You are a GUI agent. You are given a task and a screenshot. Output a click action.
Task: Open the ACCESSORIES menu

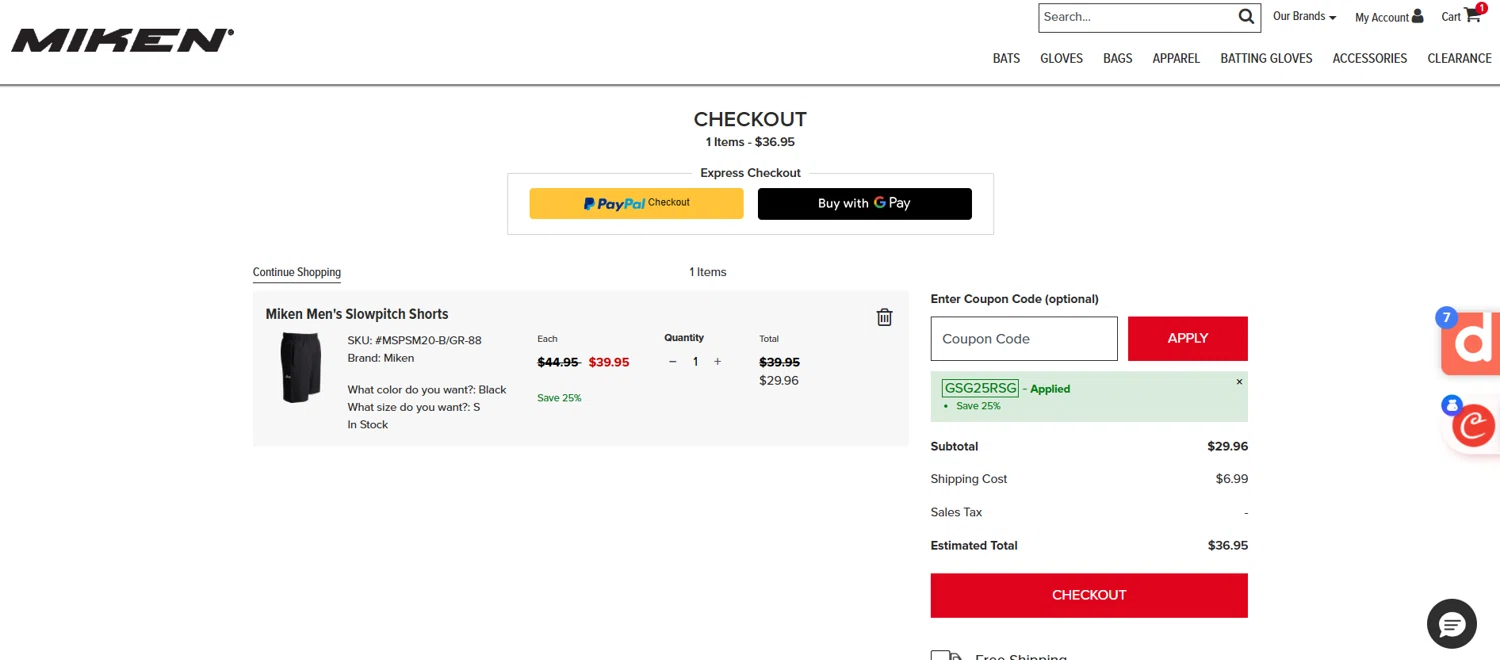pos(1369,58)
